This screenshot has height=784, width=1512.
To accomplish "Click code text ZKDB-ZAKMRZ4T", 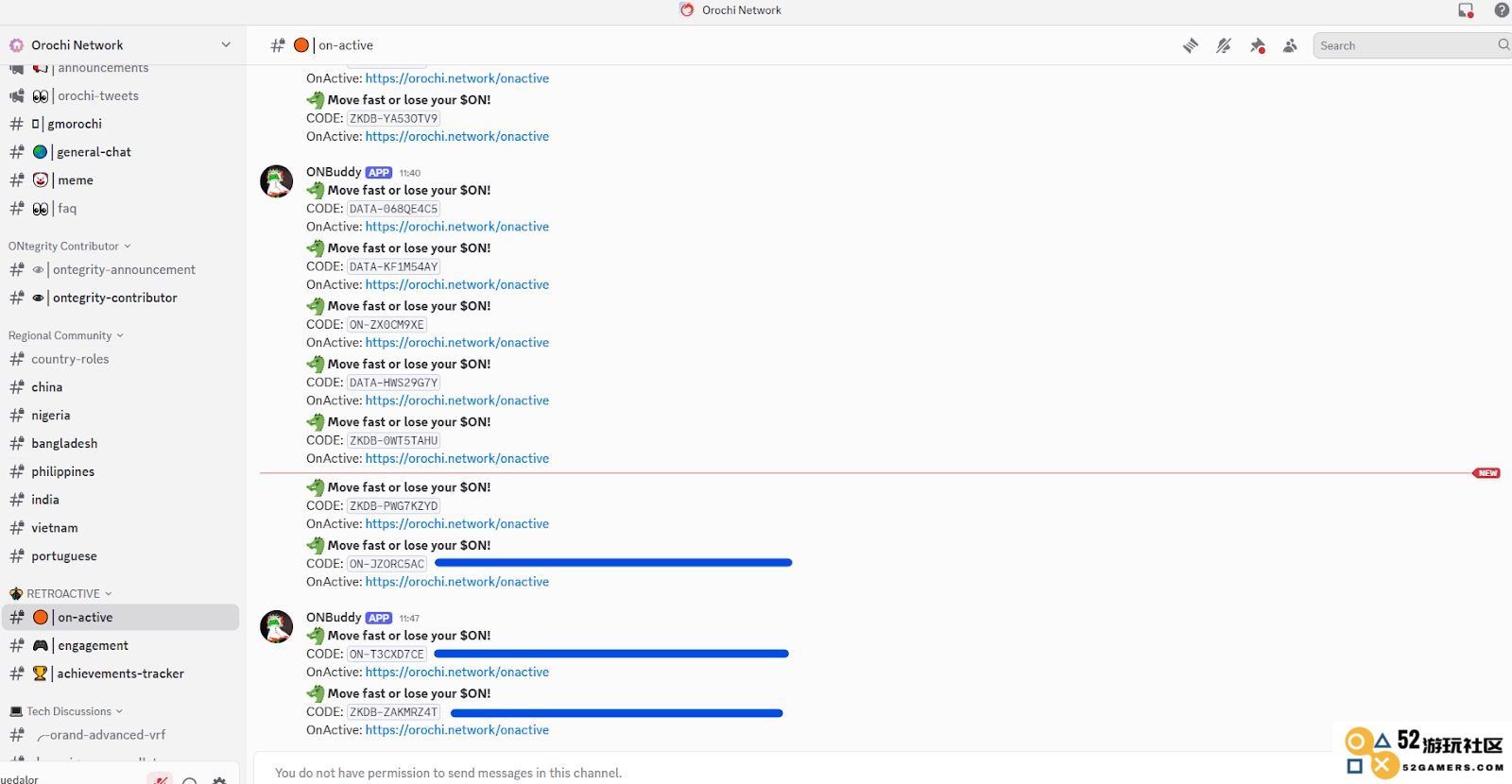I will coord(394,712).
